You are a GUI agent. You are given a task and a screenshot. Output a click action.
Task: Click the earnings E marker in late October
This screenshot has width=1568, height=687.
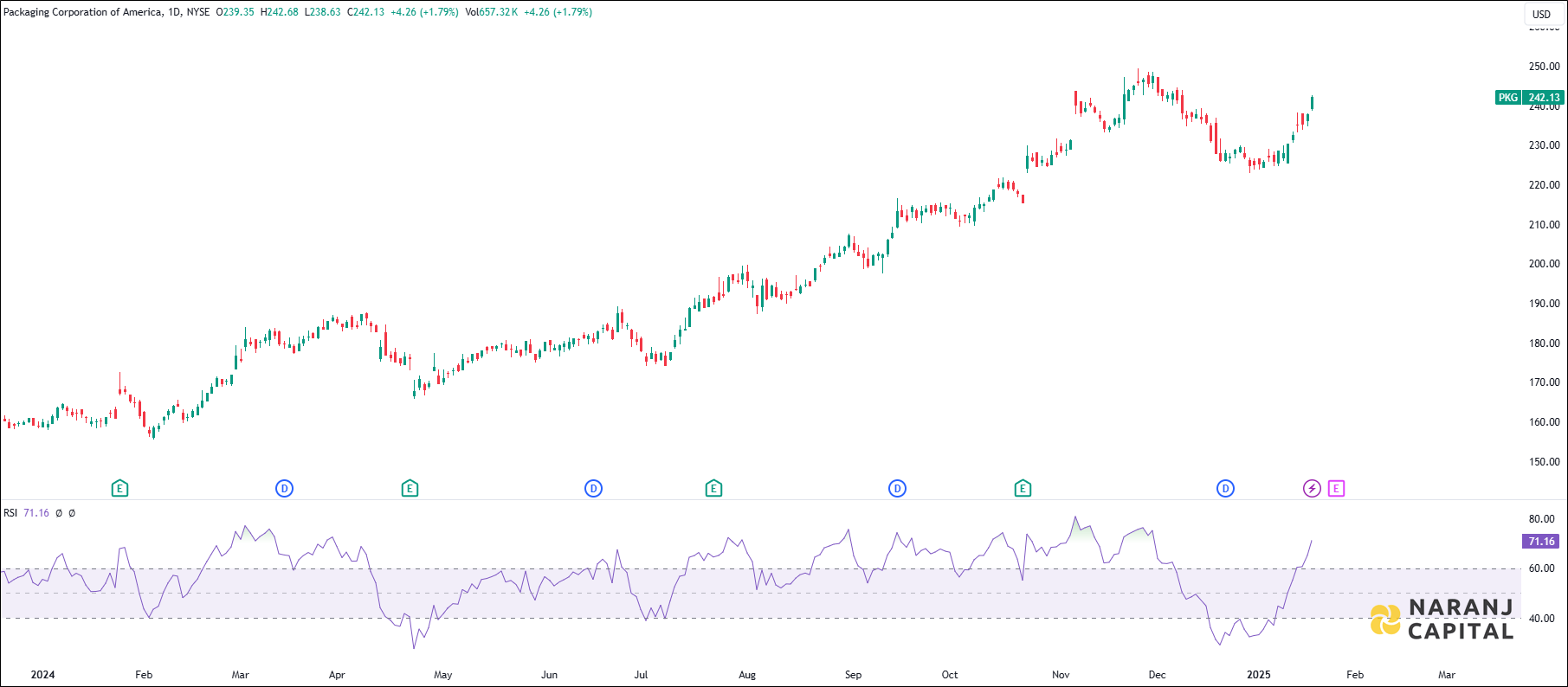1023,489
